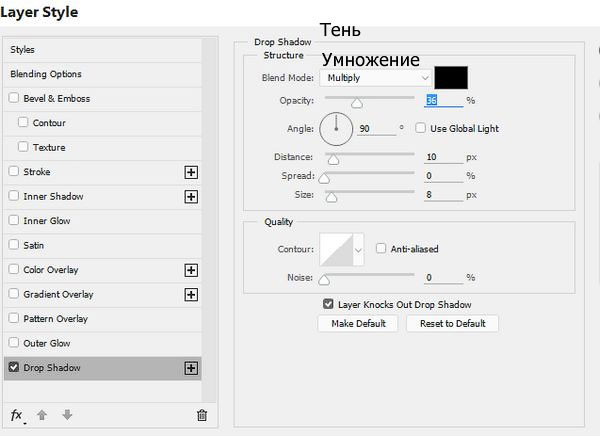Image resolution: width=600 pixels, height=436 pixels.
Task: Enable the Pattern Overlay checkbox
Action: (x=14, y=318)
